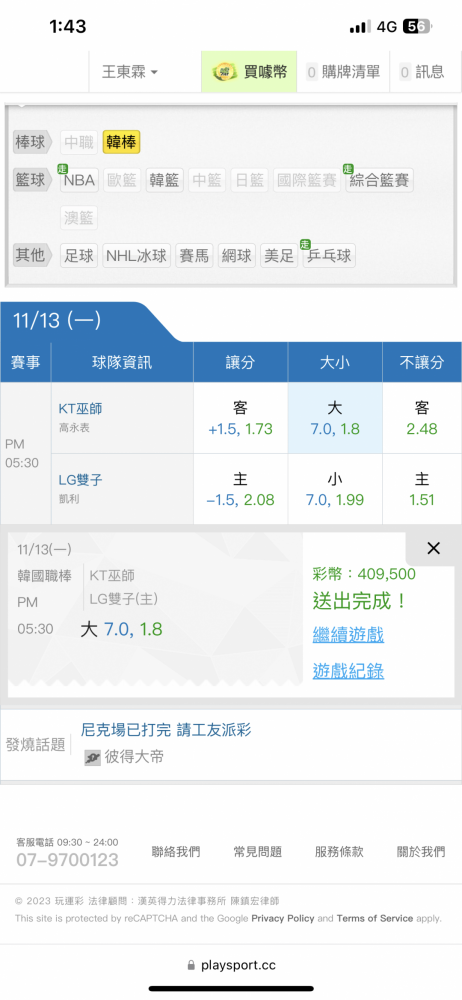The height and width of the screenshot is (1000, 462).
Task: Pick LG雙子 home moneyline 1.51
Action: [x=422, y=489]
